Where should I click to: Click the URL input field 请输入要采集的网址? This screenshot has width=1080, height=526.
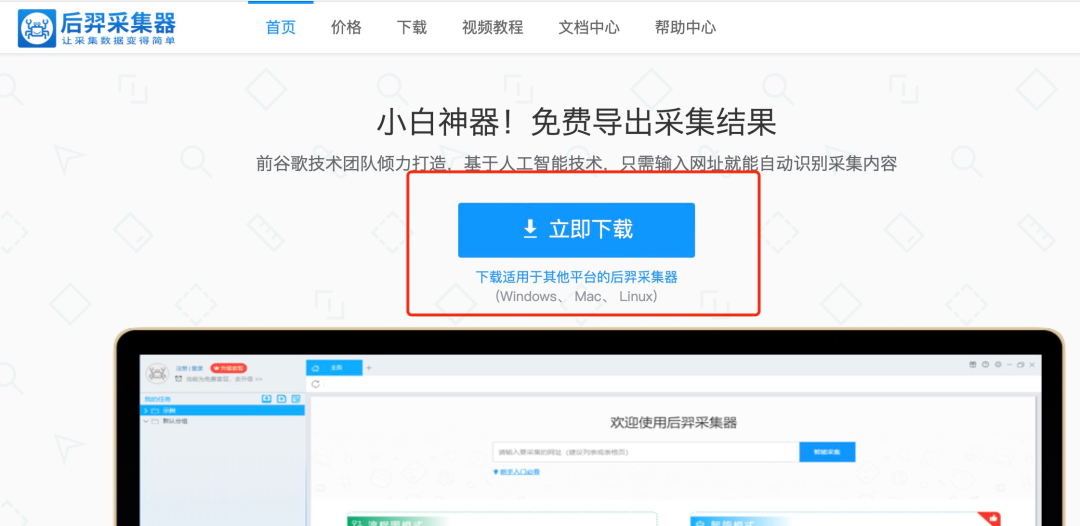646,452
